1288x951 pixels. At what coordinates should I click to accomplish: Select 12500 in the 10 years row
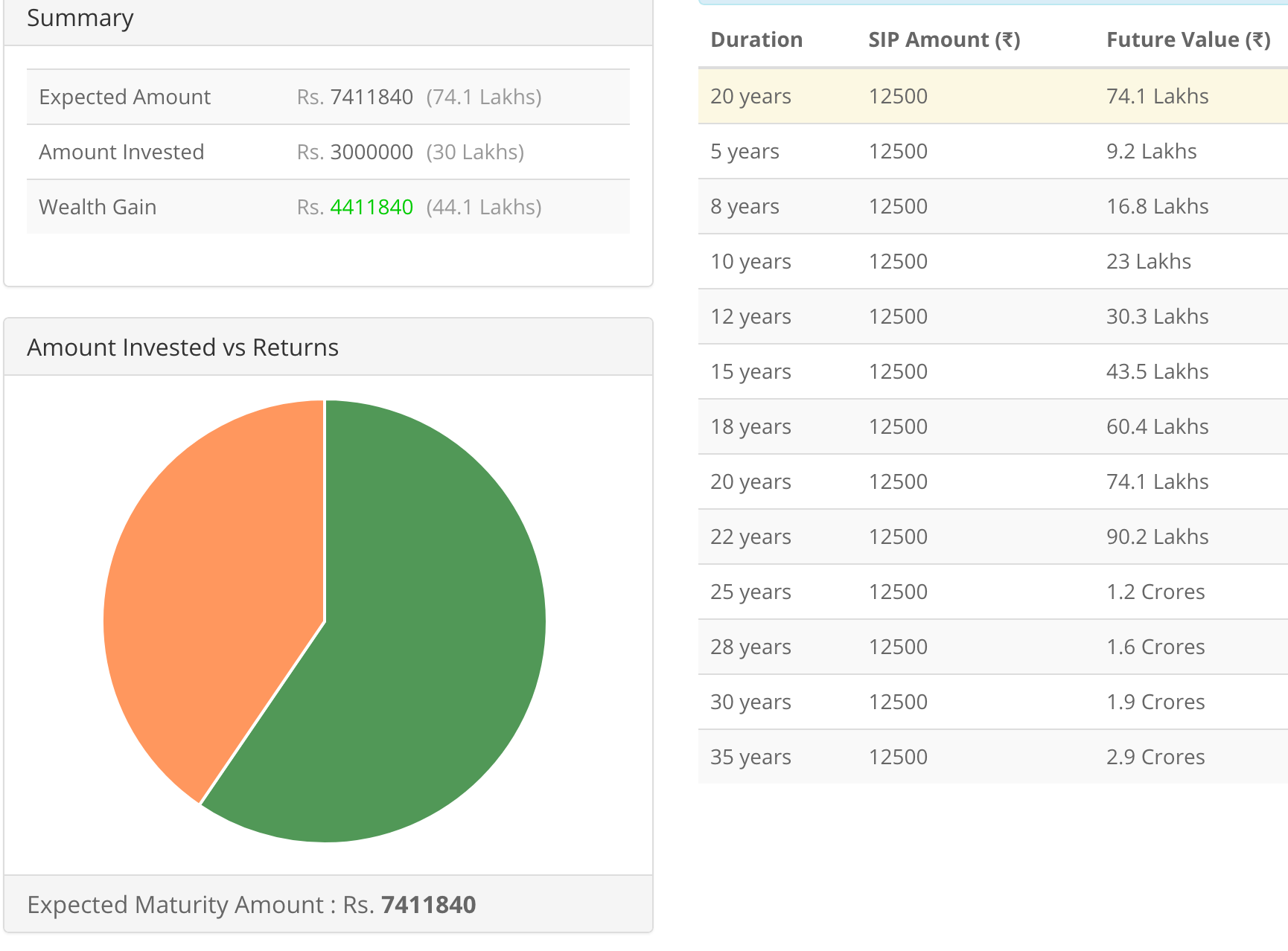(x=898, y=261)
